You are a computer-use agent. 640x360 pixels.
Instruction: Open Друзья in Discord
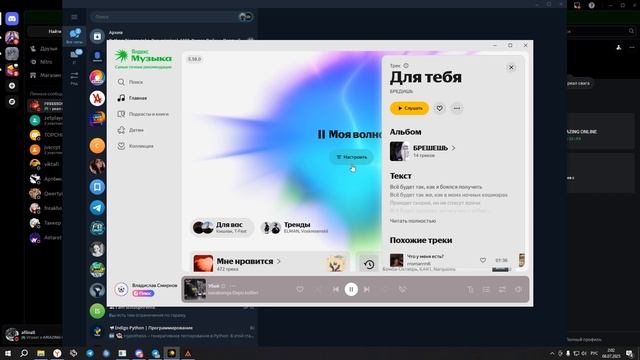[x=44, y=49]
